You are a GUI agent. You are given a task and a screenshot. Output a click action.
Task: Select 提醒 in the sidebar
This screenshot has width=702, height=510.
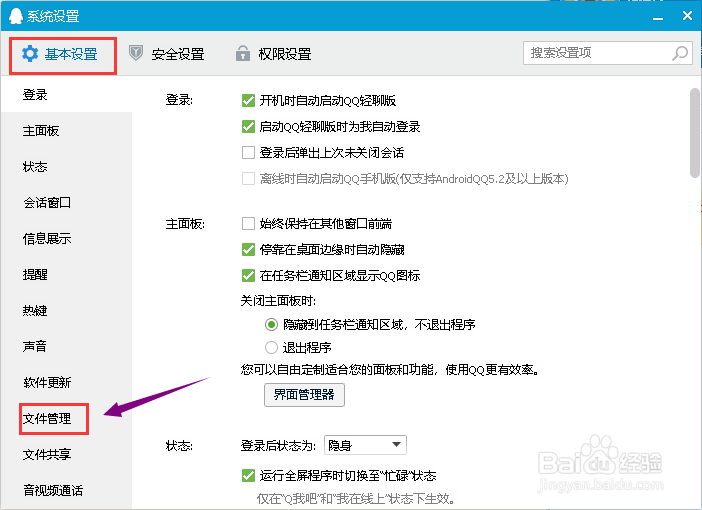(66, 274)
